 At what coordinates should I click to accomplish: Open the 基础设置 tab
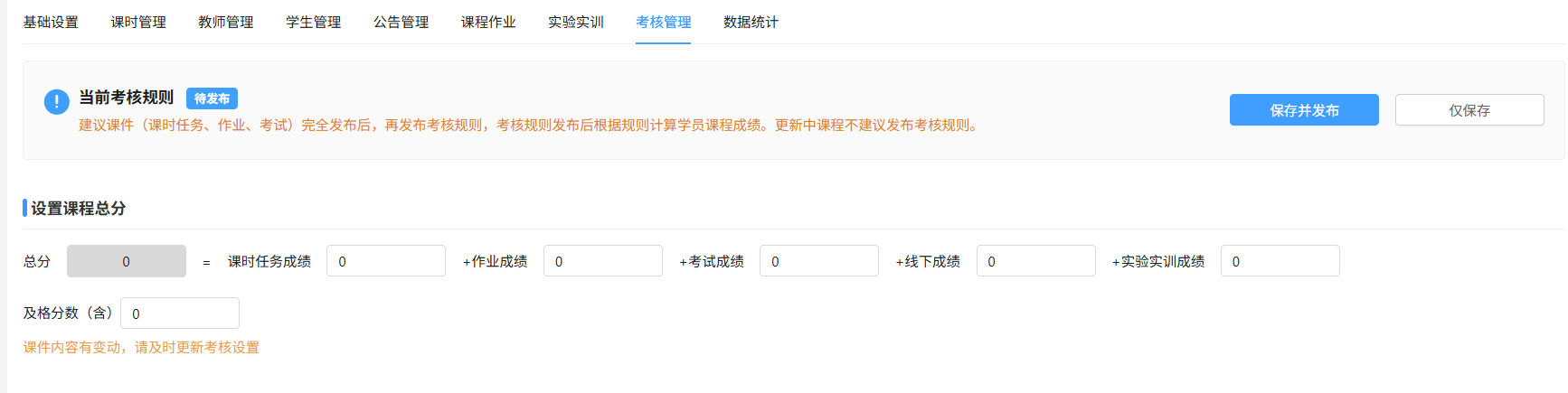point(51,23)
